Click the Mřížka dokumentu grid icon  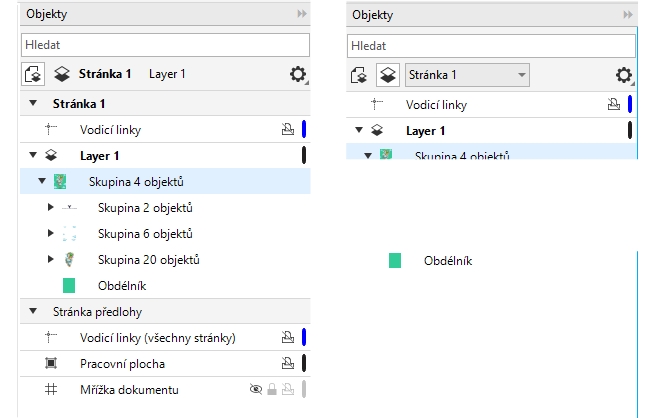pyautogui.click(x=52, y=389)
